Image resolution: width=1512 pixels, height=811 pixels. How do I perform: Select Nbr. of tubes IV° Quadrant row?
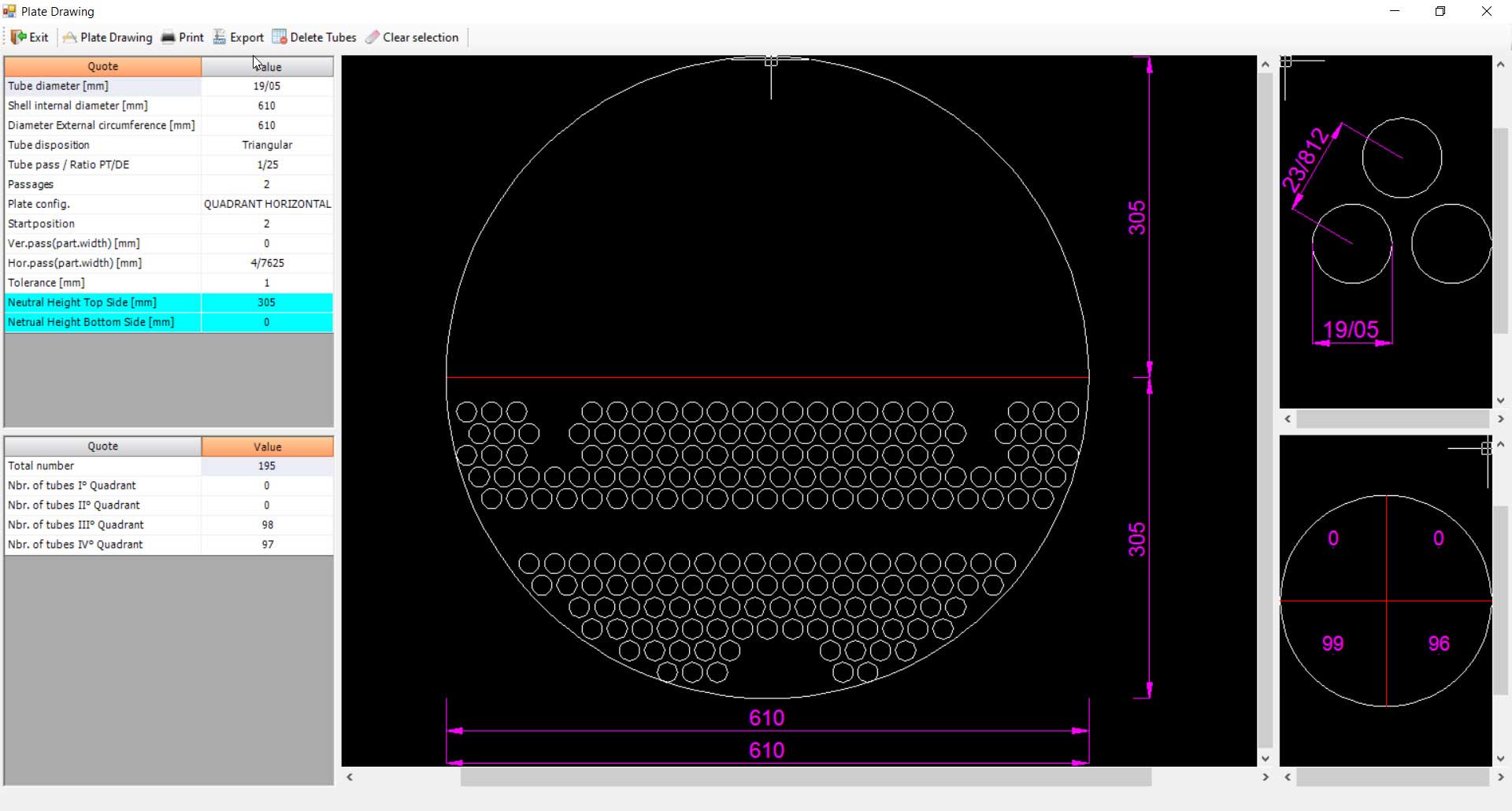169,544
